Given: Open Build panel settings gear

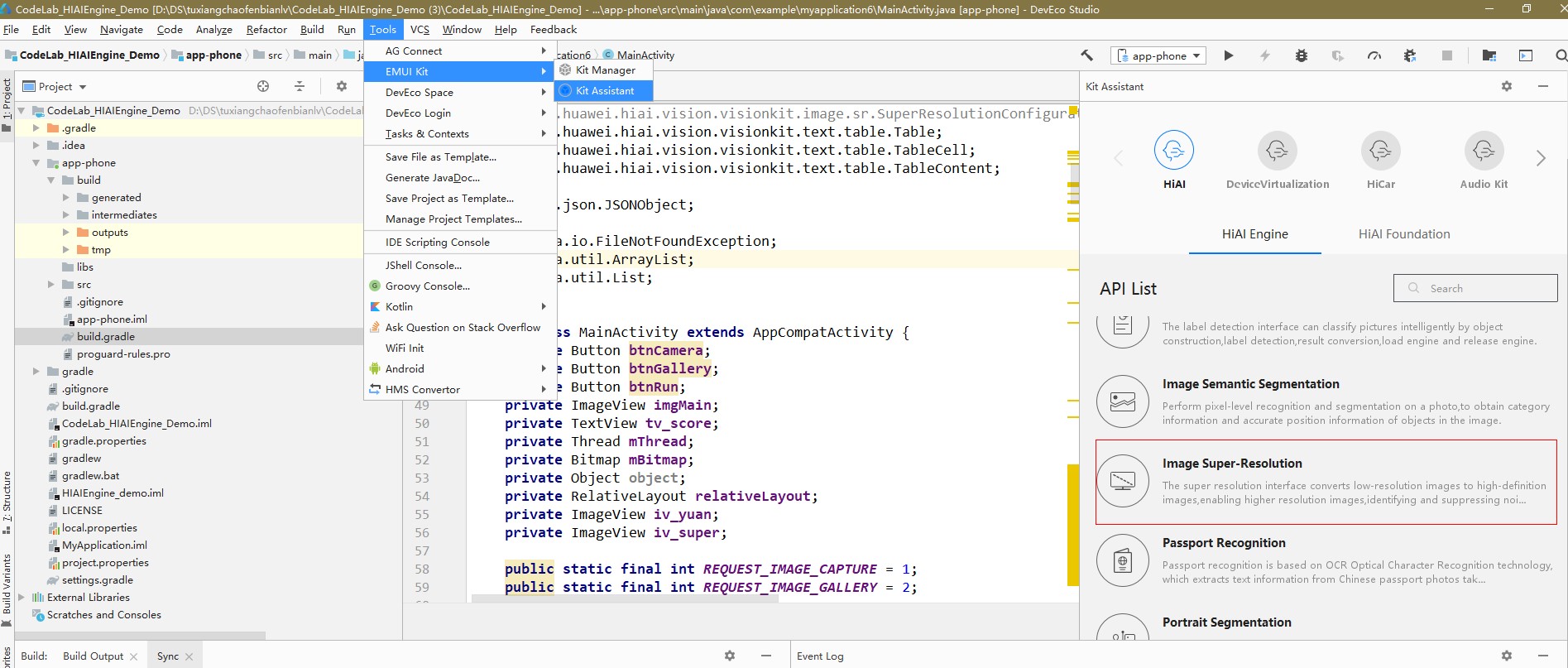Looking at the screenshot, I should tap(730, 656).
